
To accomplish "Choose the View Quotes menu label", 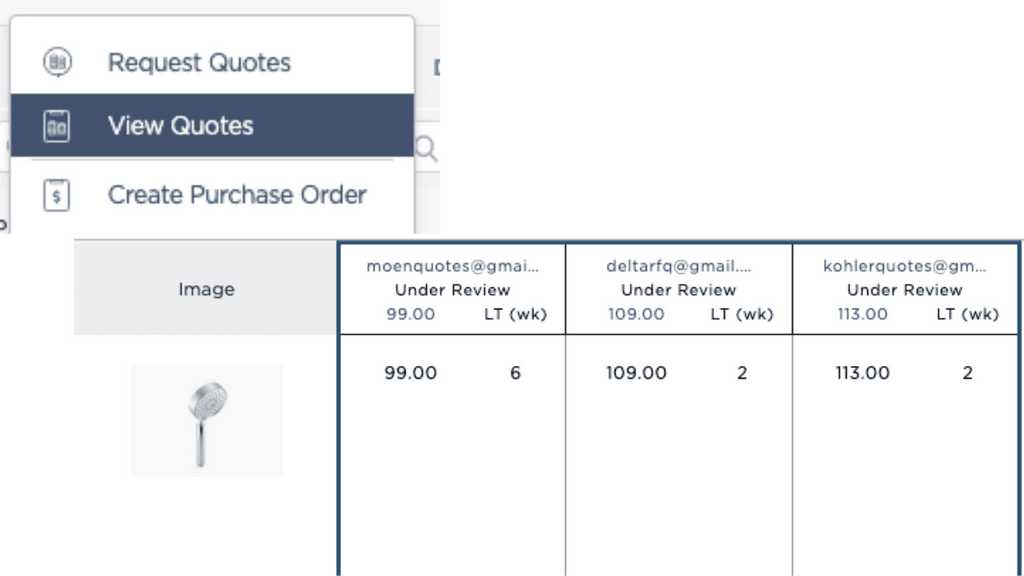I will click(181, 126).
